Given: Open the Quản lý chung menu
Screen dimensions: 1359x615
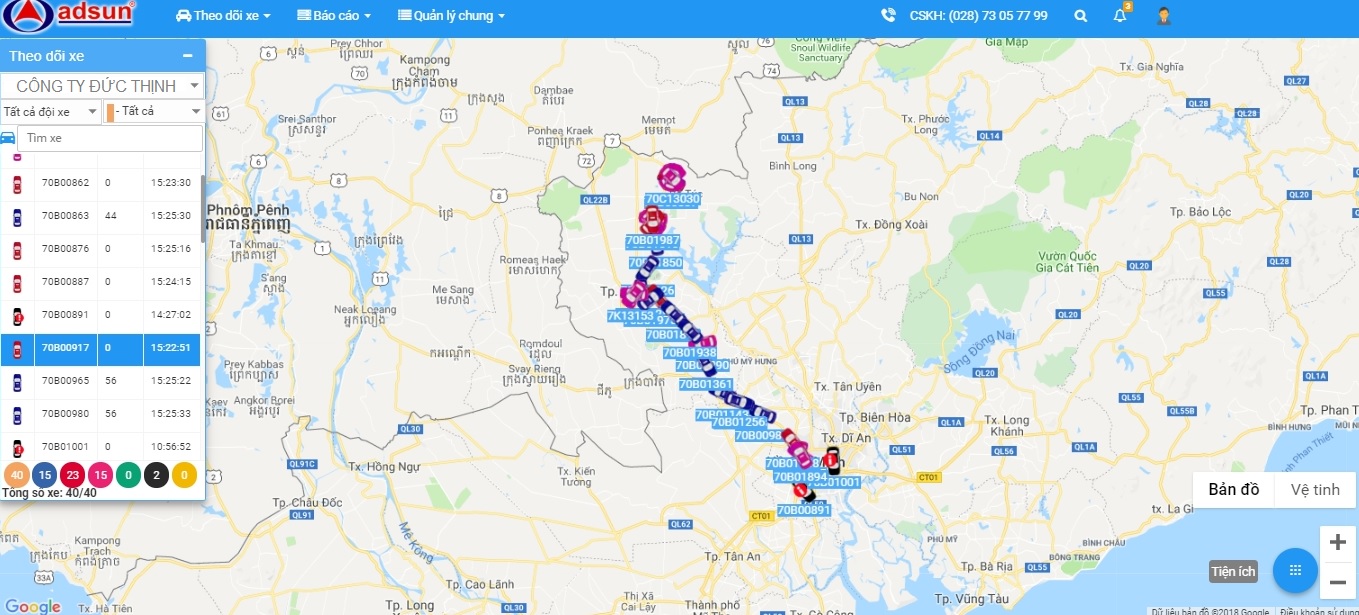Looking at the screenshot, I should [x=451, y=16].
